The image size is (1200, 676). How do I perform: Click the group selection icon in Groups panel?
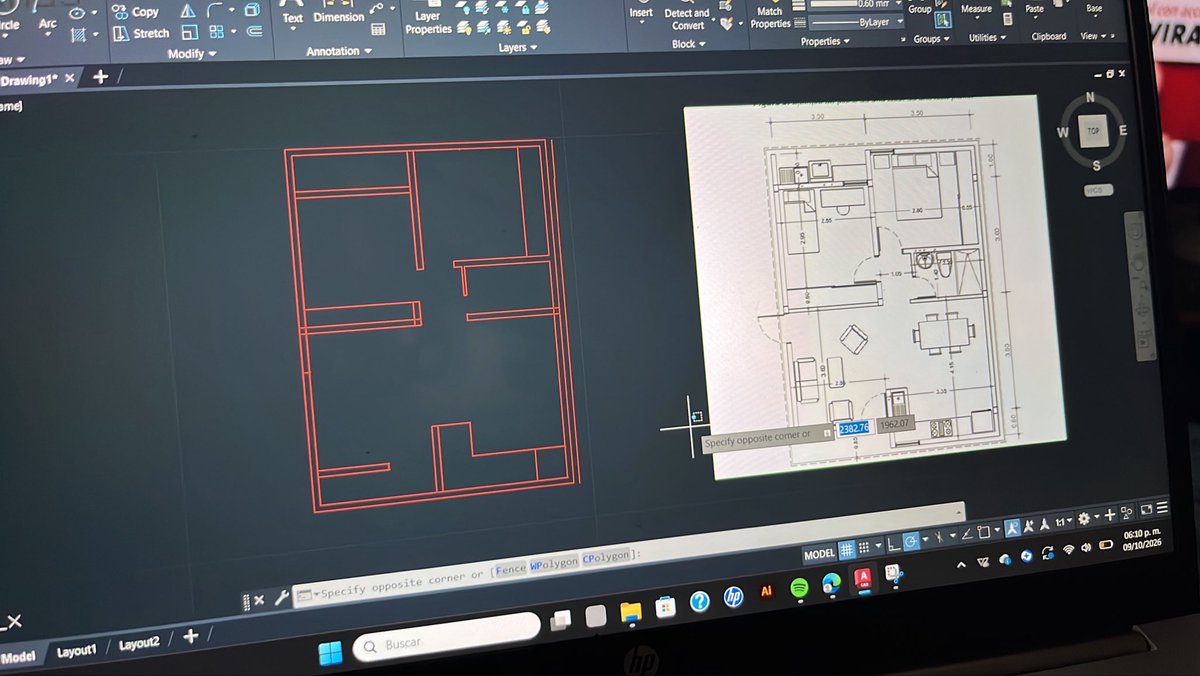coord(942,19)
